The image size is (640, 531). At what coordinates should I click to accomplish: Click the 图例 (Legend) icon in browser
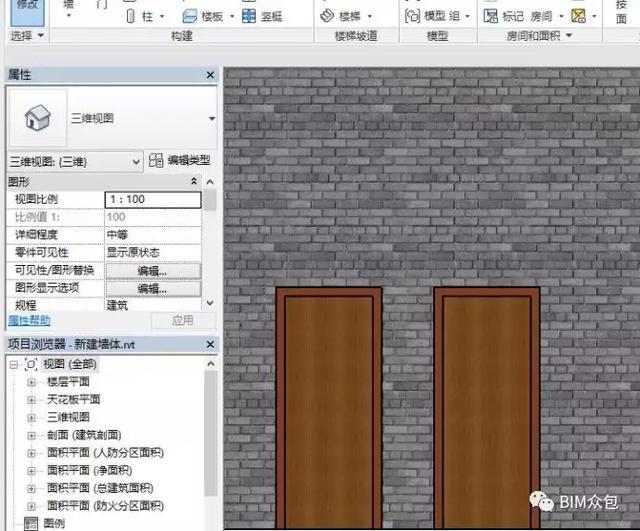pyautogui.click(x=30, y=523)
